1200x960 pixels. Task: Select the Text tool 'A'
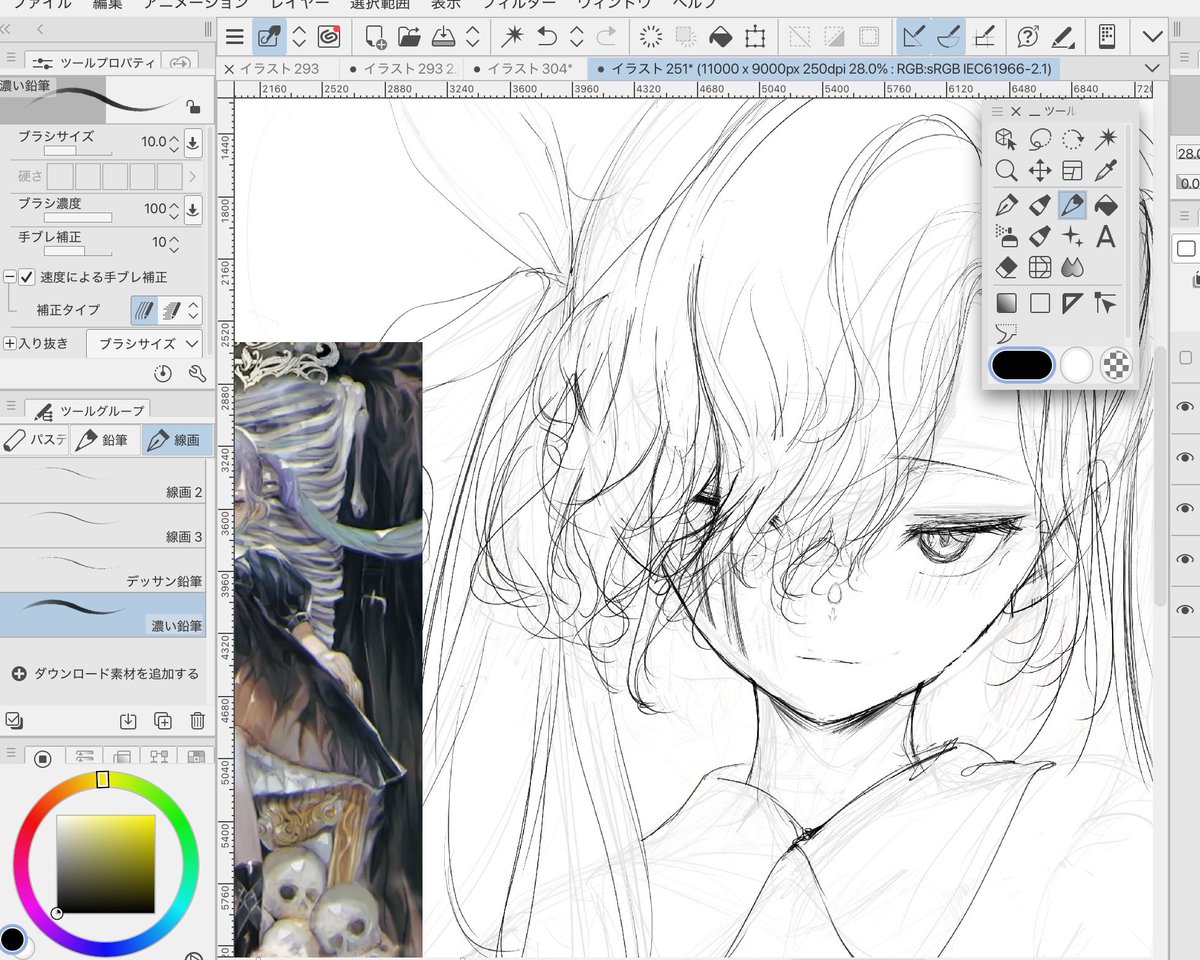tap(1106, 237)
